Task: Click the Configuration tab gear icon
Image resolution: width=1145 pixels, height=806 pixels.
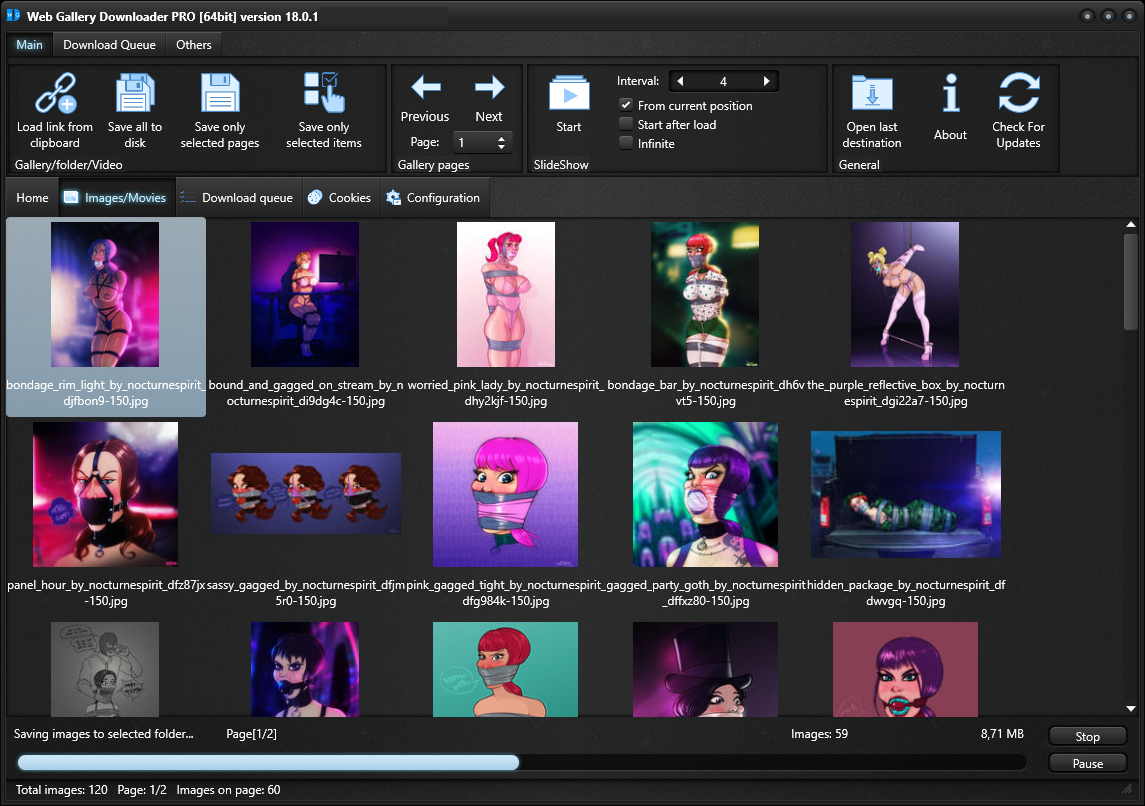Action: 393,197
